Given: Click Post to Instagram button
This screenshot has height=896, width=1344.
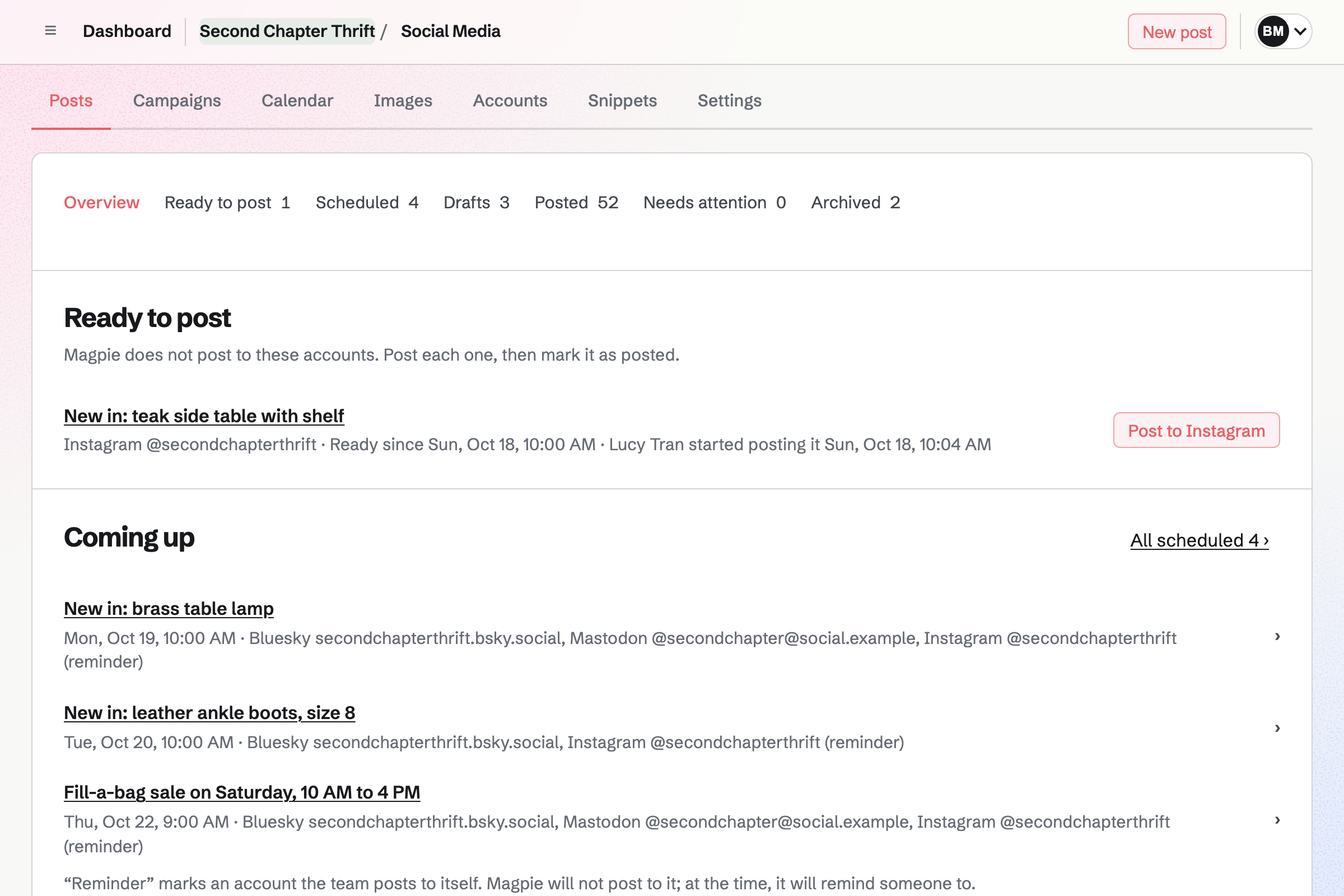Looking at the screenshot, I should click(x=1196, y=430).
